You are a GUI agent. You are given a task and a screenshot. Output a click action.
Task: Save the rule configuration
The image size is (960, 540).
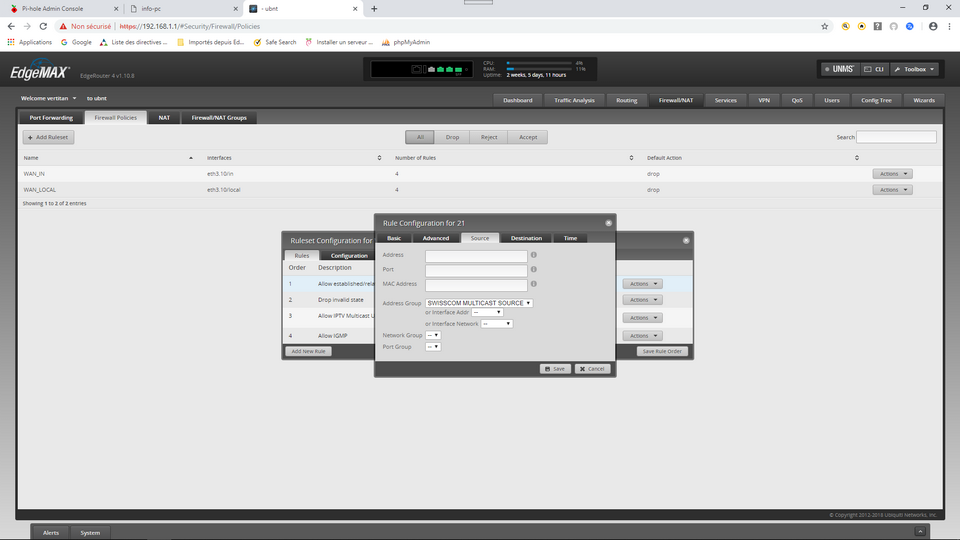(x=555, y=369)
